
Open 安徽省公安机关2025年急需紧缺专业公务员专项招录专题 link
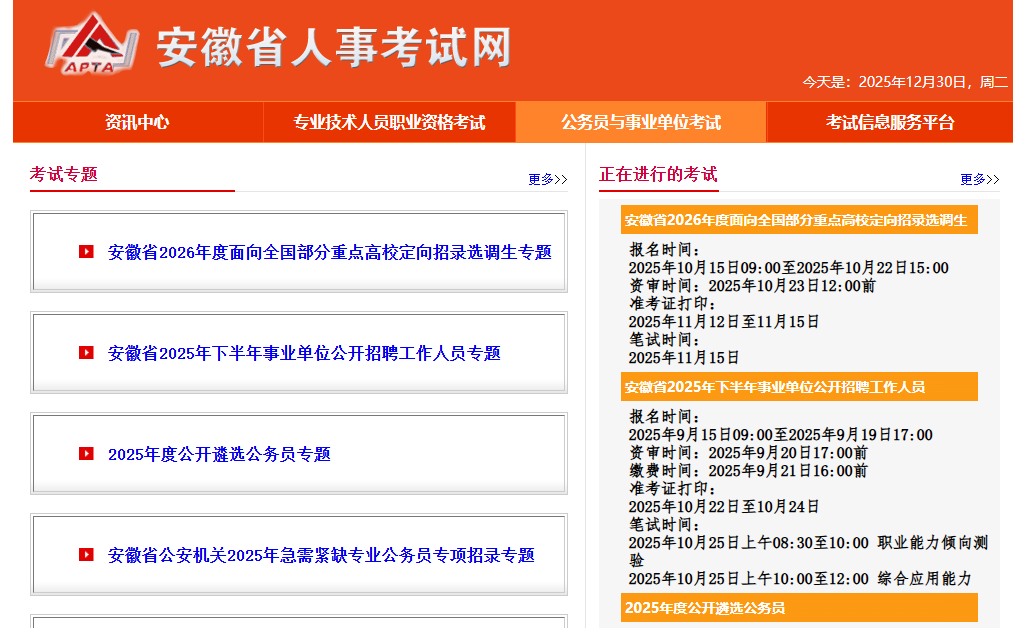click(x=321, y=555)
